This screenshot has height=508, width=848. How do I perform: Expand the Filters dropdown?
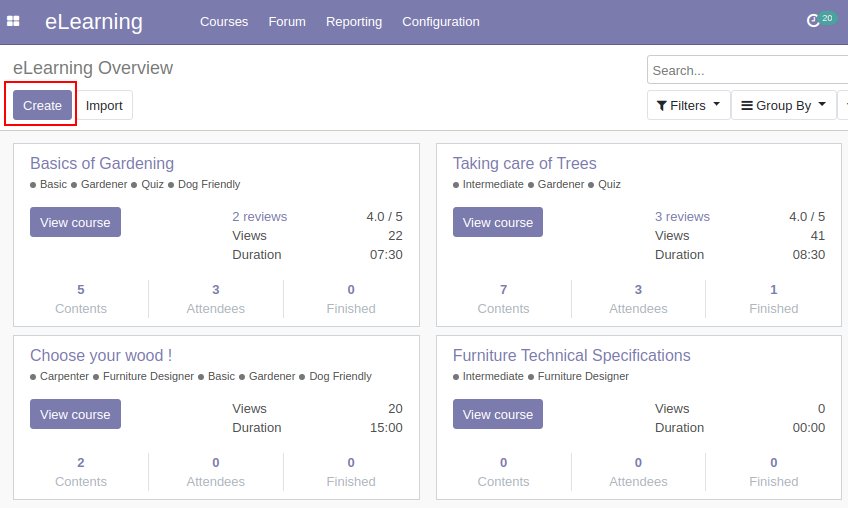click(688, 105)
